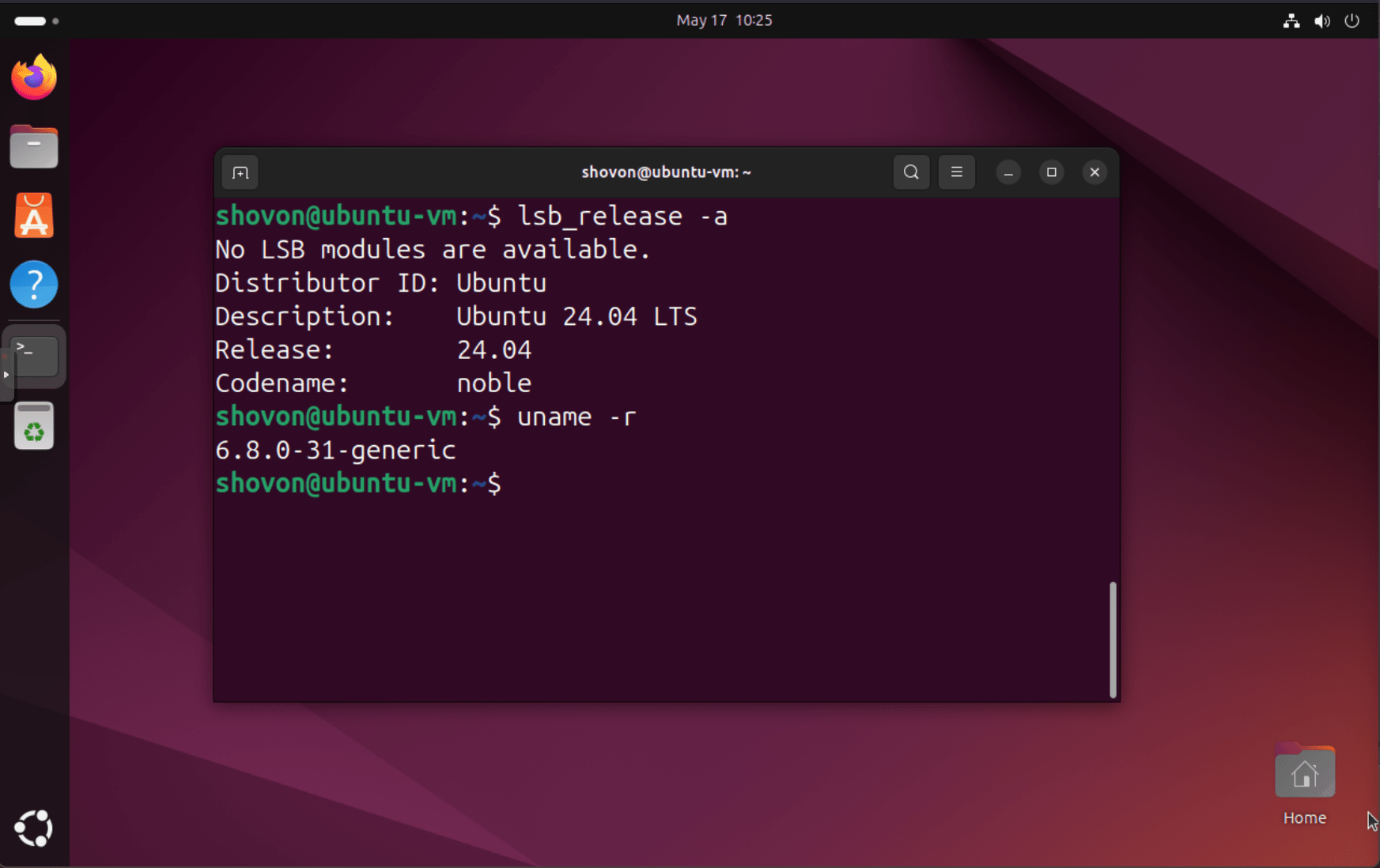This screenshot has width=1380, height=868.
Task: Click the network status indicator
Action: click(x=1291, y=21)
